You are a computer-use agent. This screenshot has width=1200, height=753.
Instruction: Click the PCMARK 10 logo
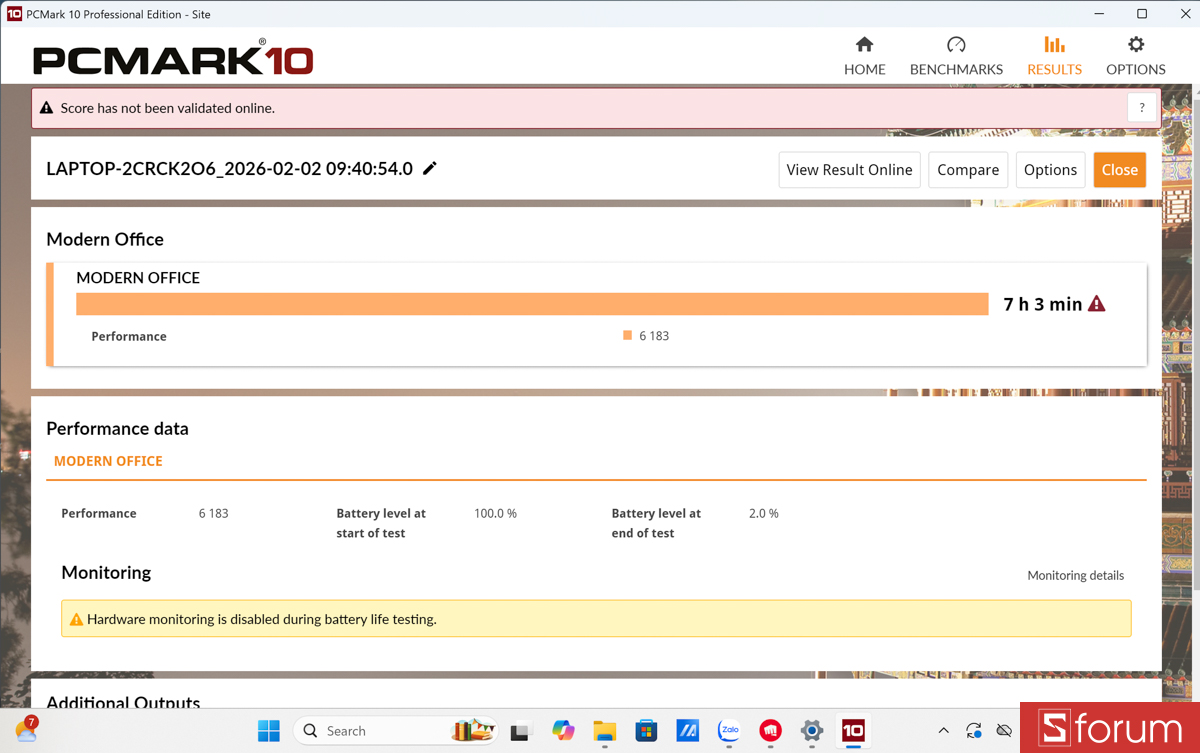point(173,59)
